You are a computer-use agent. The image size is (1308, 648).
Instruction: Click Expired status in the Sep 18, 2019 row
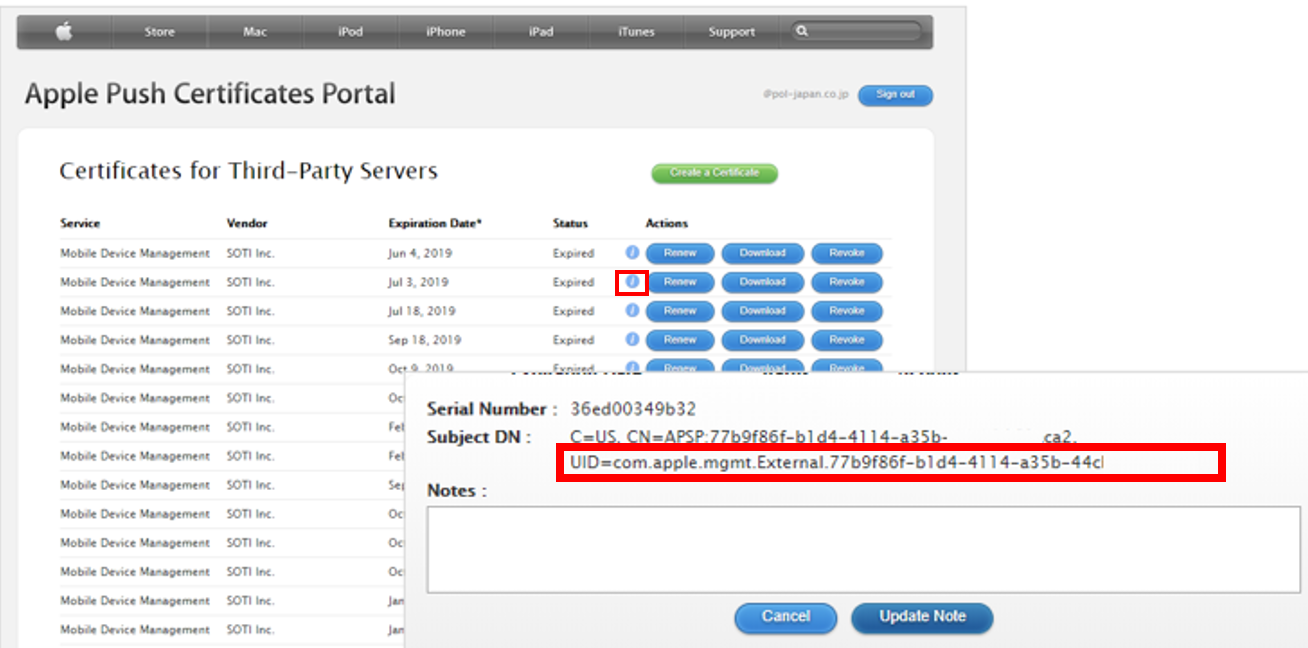pyautogui.click(x=573, y=340)
